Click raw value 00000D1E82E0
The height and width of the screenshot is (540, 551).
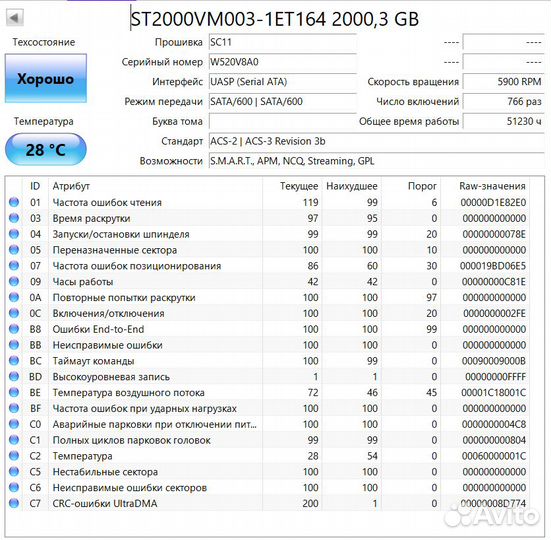point(493,203)
